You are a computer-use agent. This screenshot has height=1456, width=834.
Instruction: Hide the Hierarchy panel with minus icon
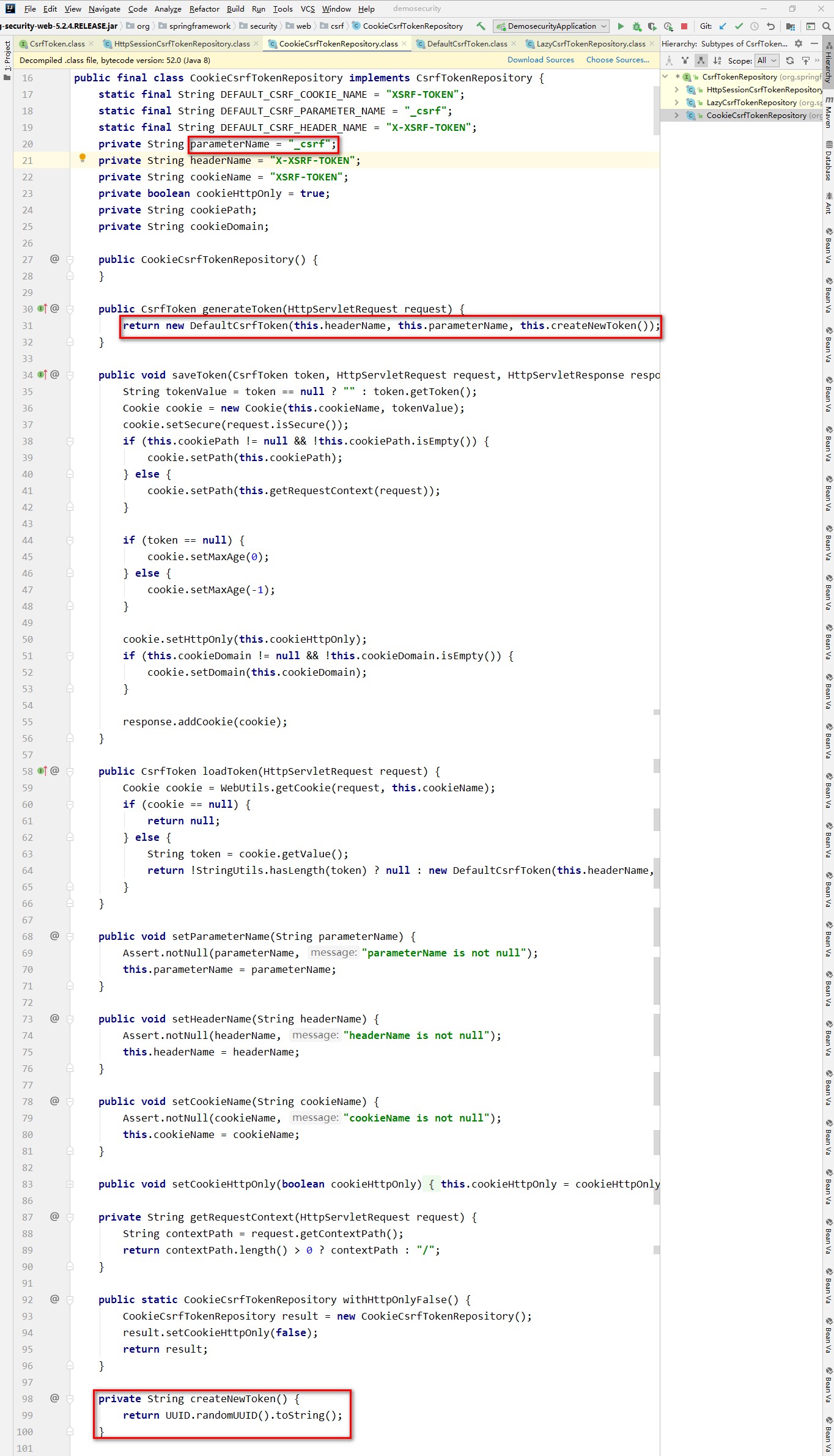(814, 43)
